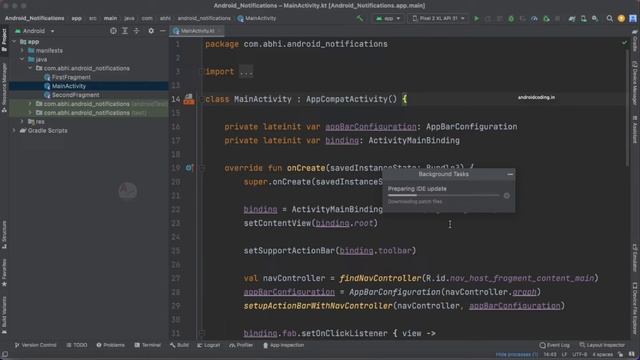640x360 pixels.
Task: Start debugging with the green bug icon
Action: [511, 18]
